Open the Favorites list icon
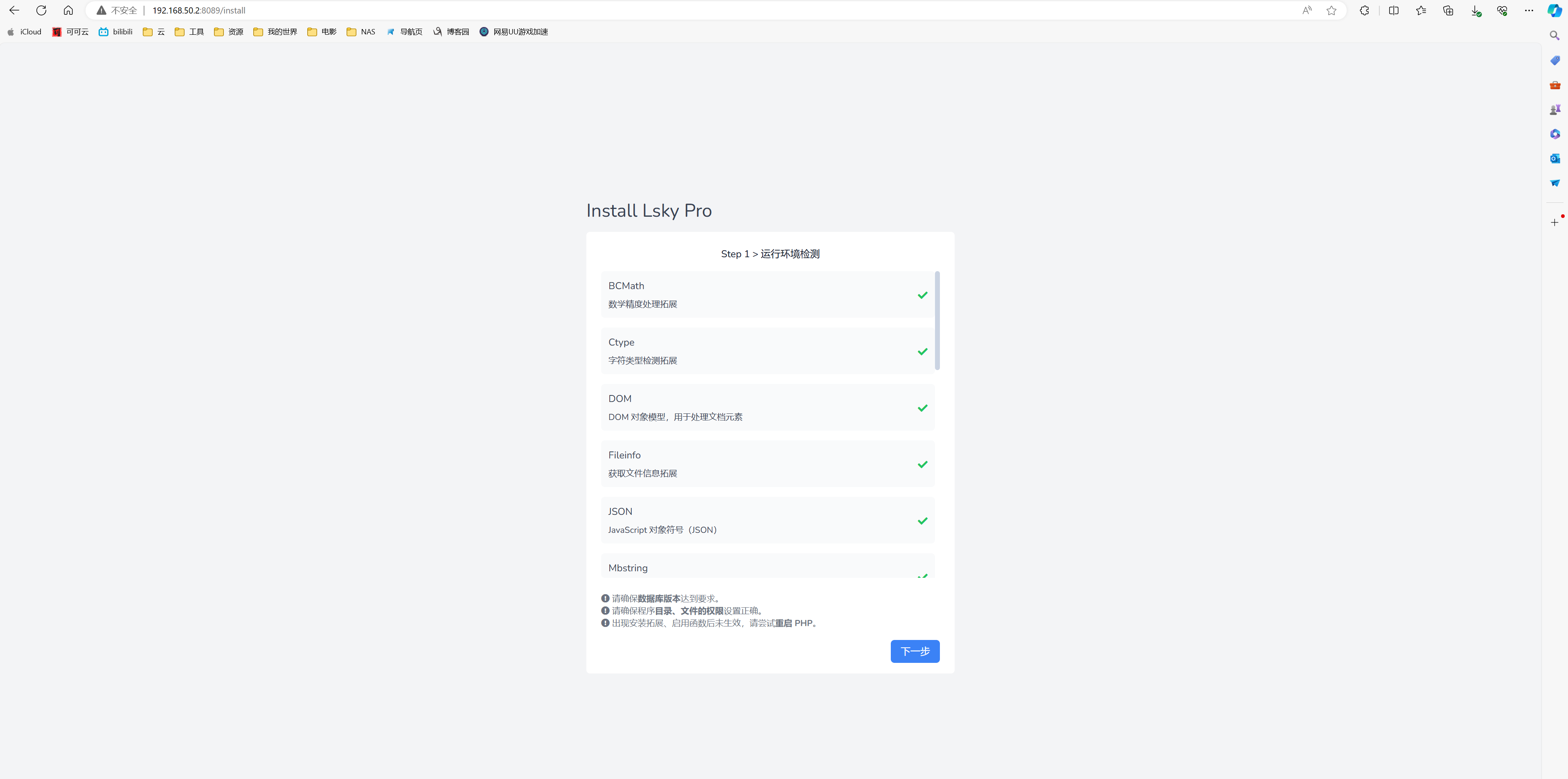Image resolution: width=1568 pixels, height=779 pixels. point(1421,10)
